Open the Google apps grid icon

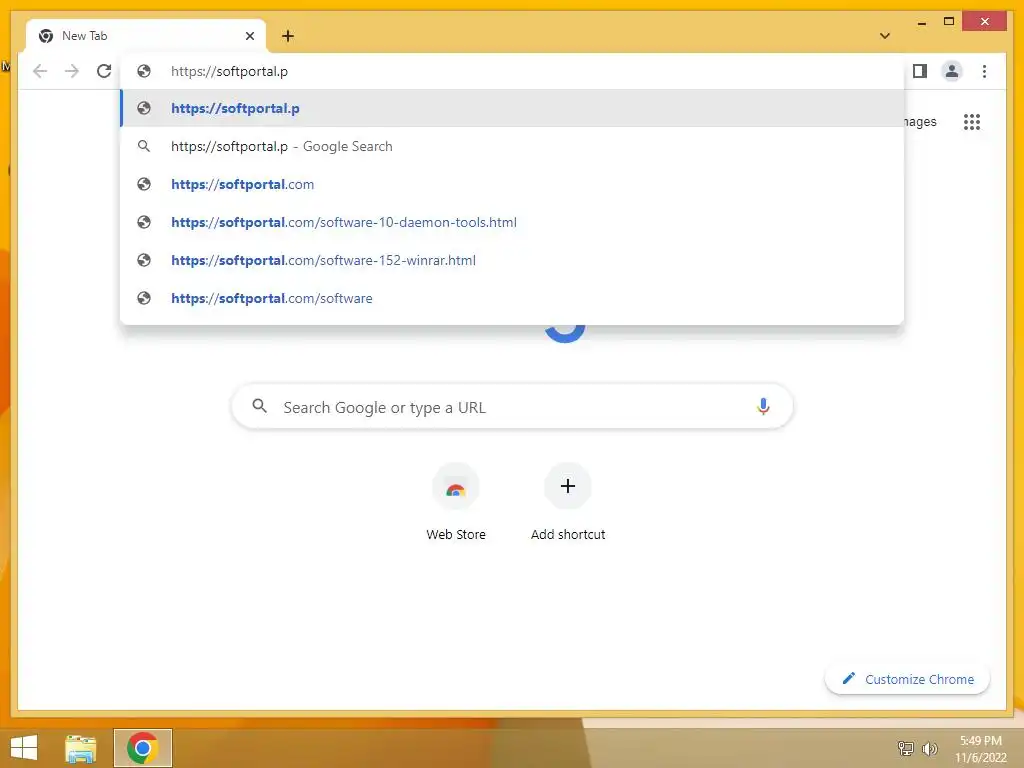(972, 122)
